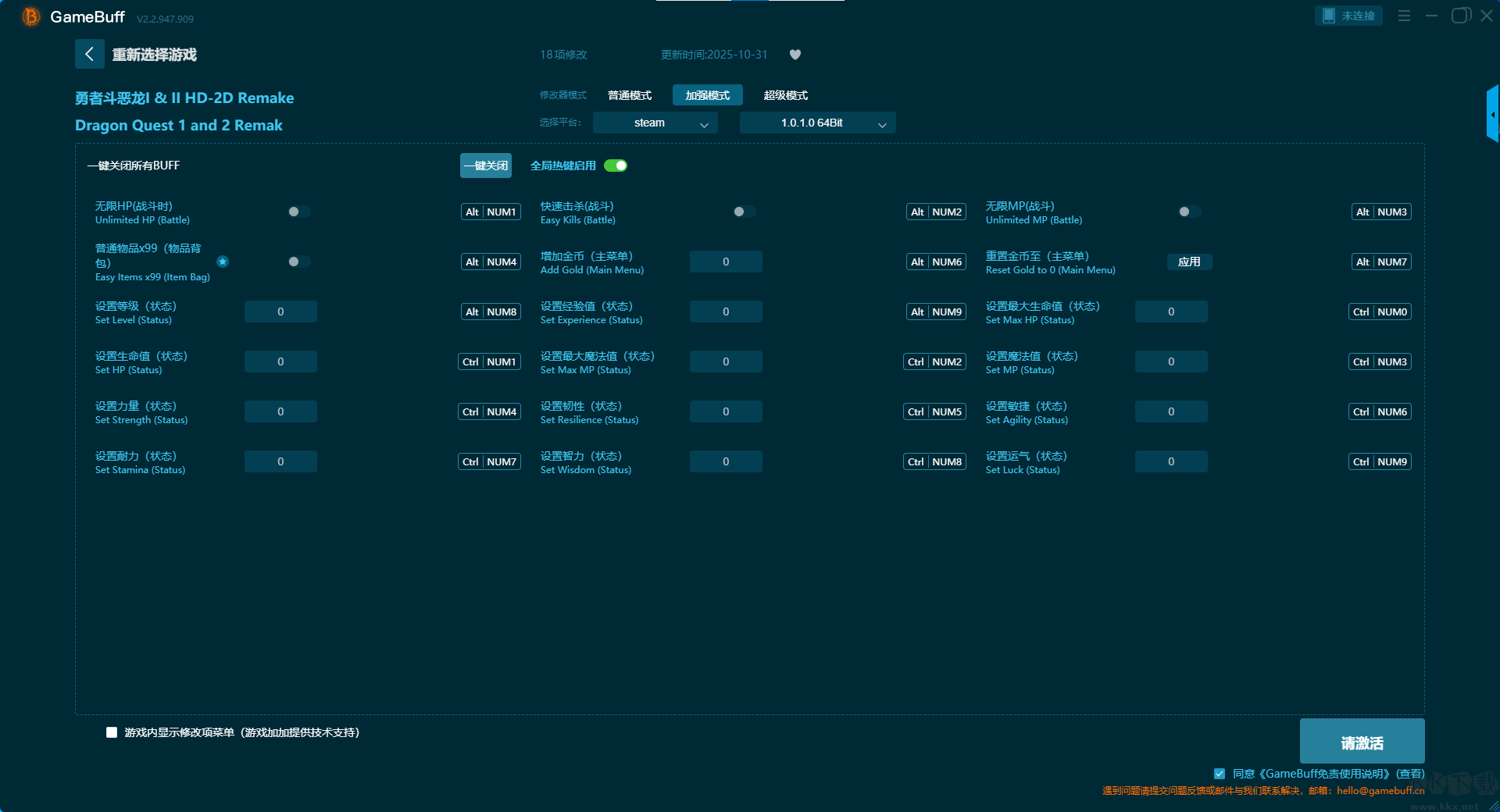The height and width of the screenshot is (812, 1500).
Task: Disable the global hotkey toggle
Action: [x=616, y=166]
